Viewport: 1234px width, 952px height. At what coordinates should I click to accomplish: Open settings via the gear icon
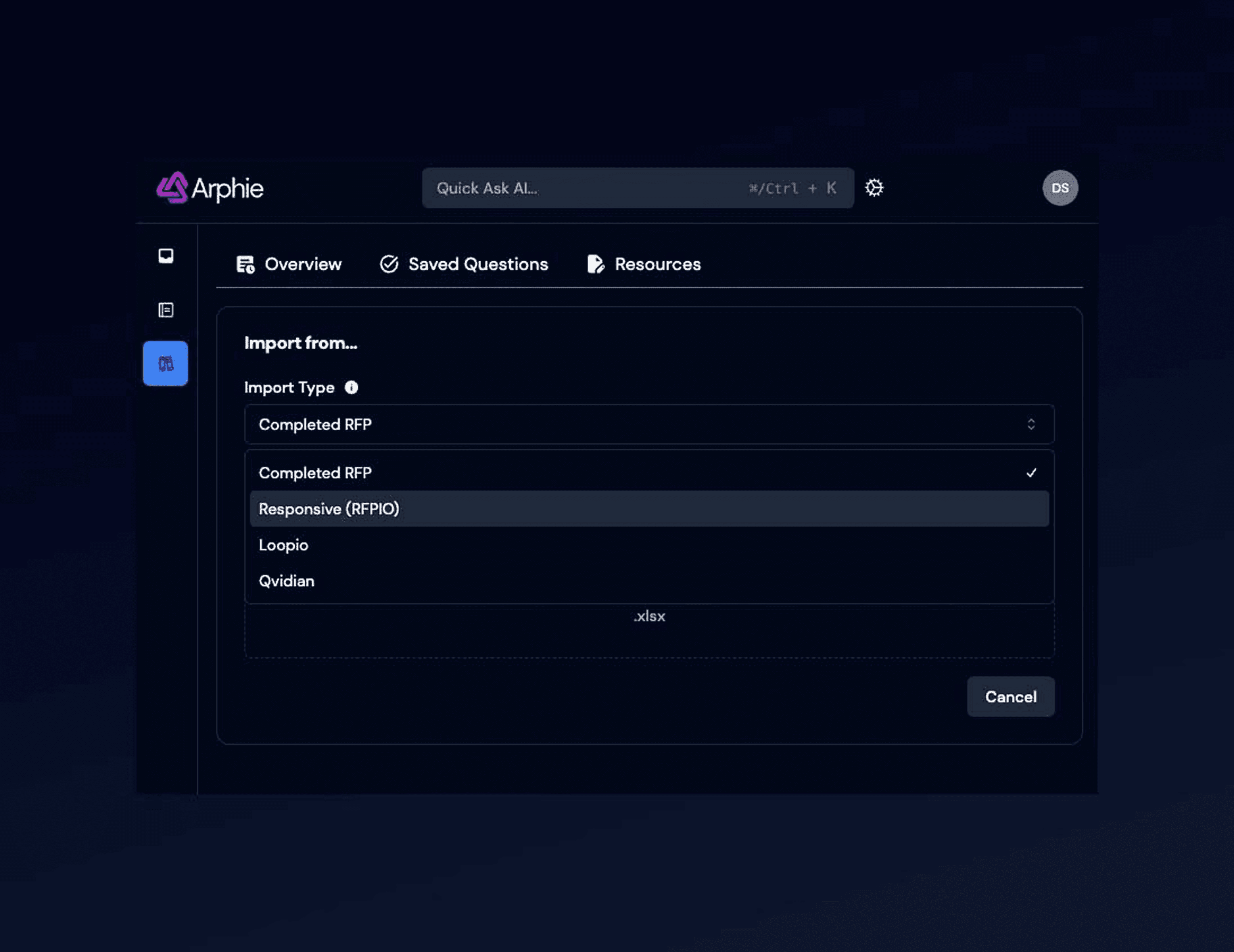coord(874,188)
